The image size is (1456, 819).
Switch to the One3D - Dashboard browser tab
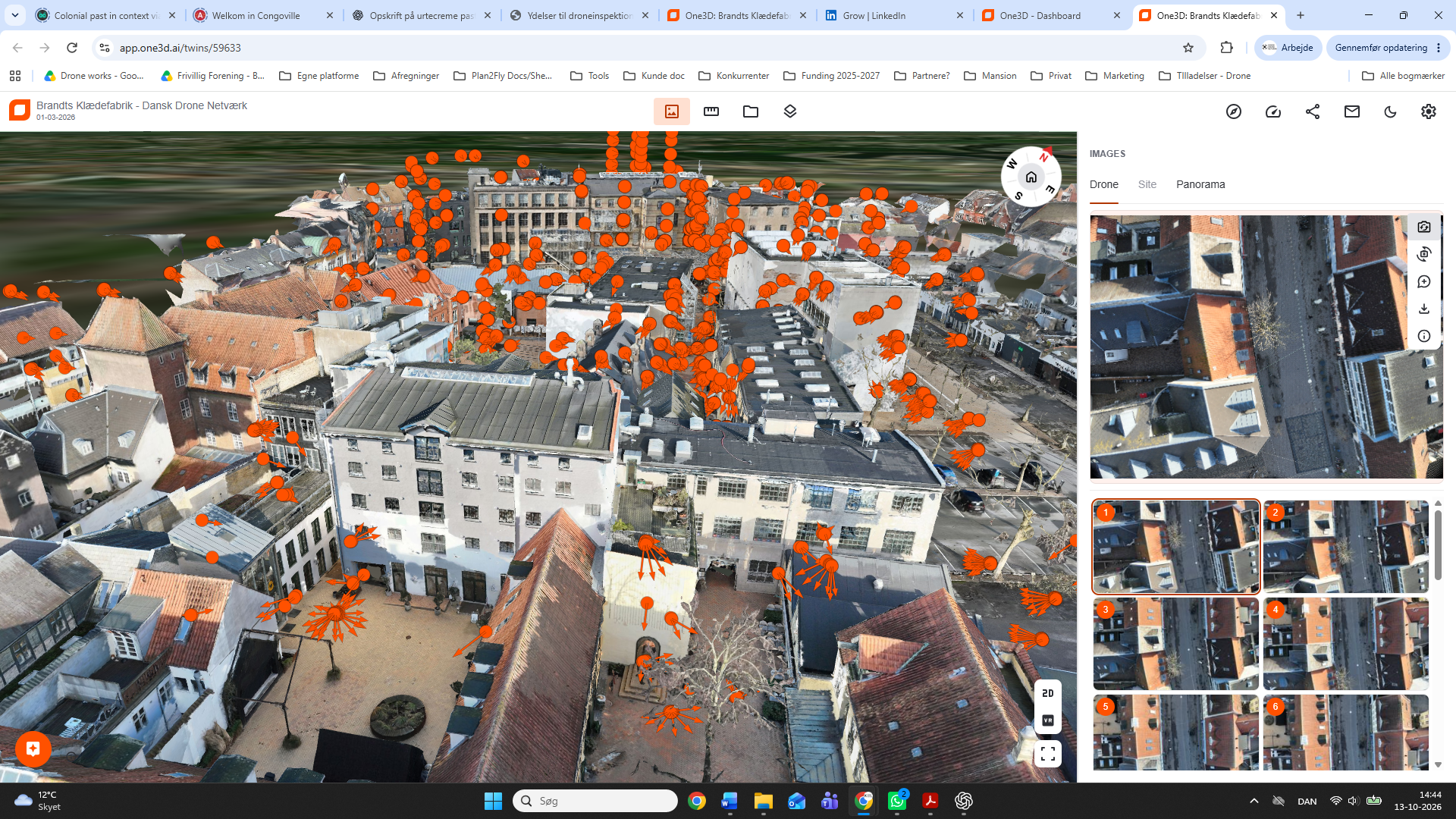pos(1052,15)
